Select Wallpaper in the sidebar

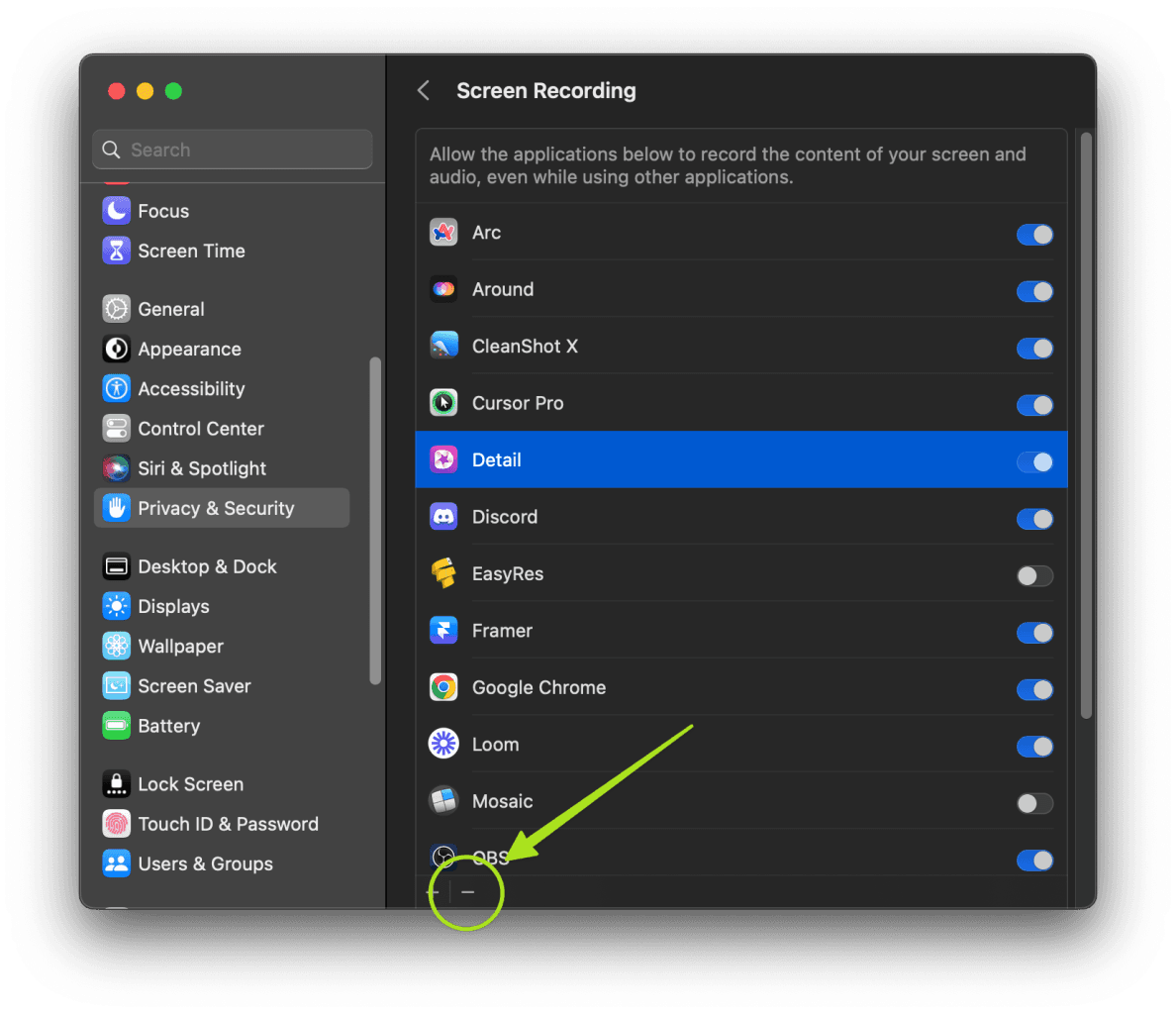pos(222,646)
